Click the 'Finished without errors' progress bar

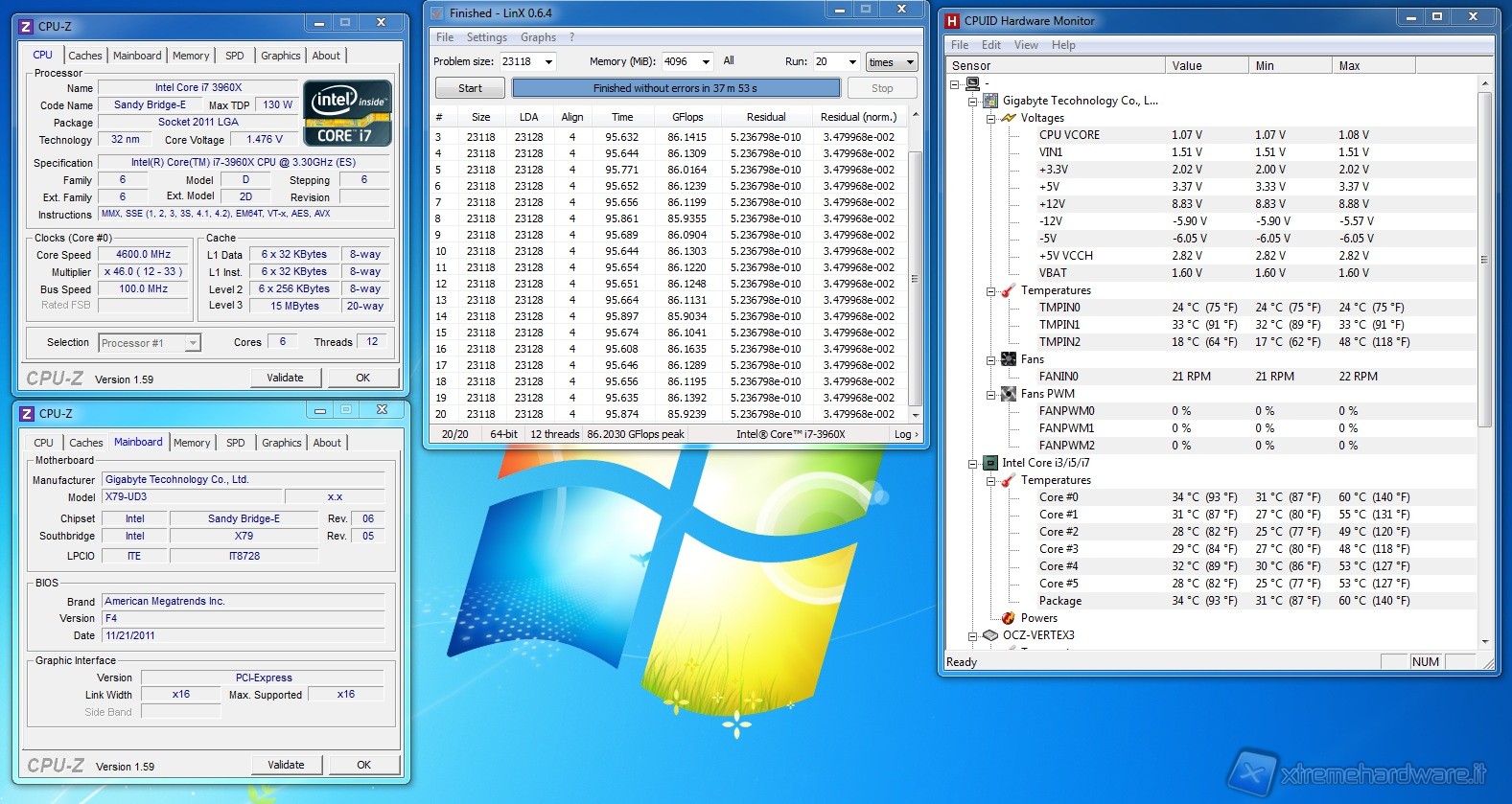coord(675,88)
